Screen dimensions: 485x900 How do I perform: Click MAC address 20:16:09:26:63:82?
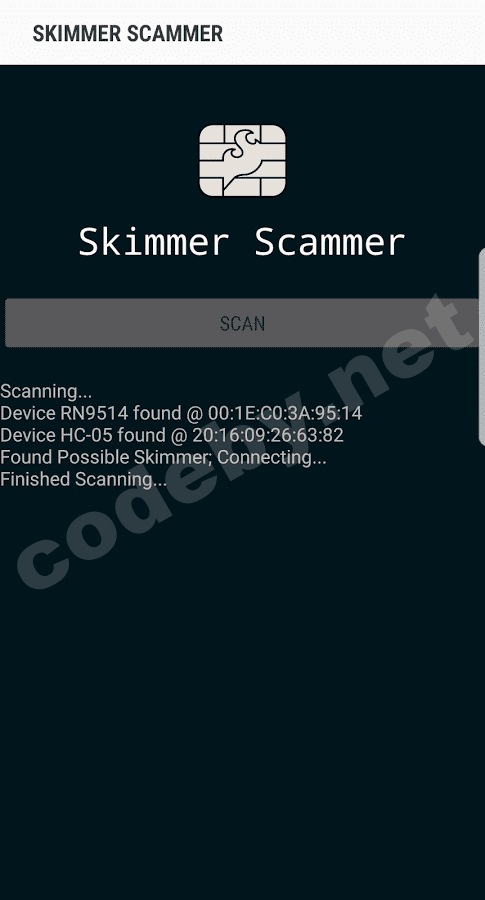click(x=267, y=435)
